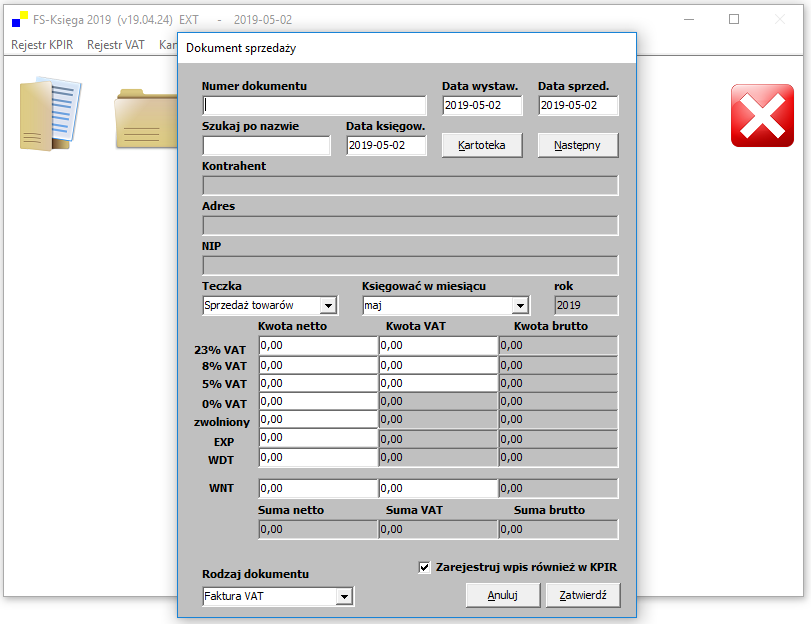Confirm the document with Zatwierdź
Image resolution: width=811 pixels, height=624 pixels.
point(583,596)
